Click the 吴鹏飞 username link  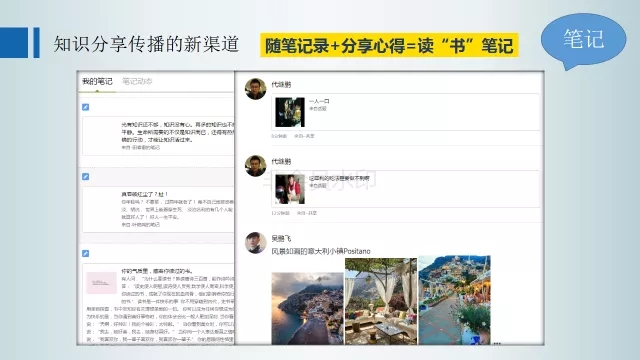(x=281, y=238)
